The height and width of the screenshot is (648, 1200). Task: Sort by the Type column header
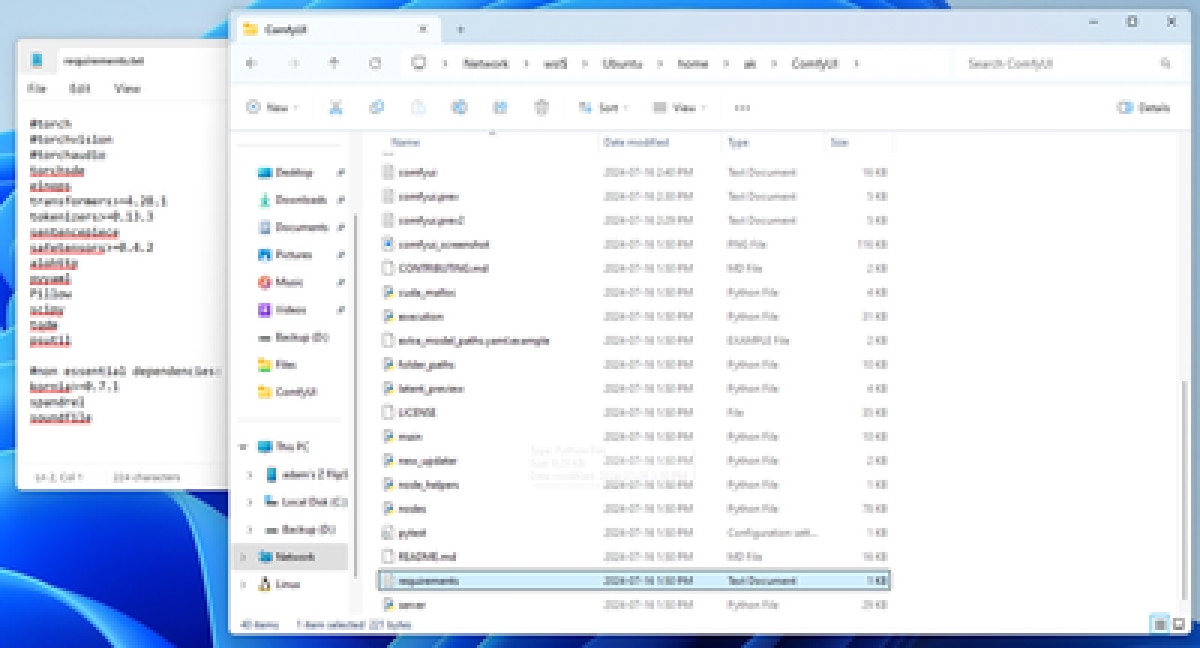pyautogui.click(x=738, y=143)
